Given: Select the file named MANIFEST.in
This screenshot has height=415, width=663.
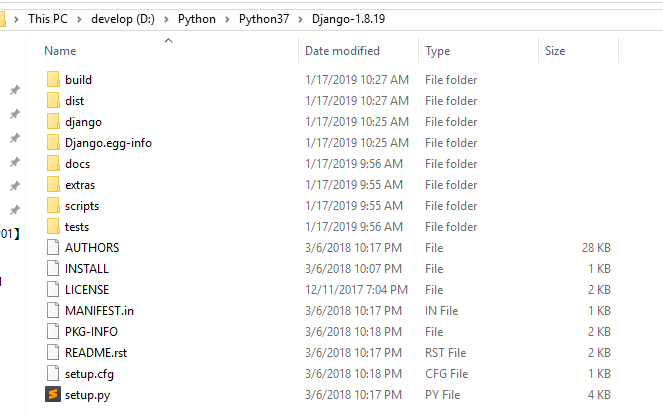Looking at the screenshot, I should point(99,311).
